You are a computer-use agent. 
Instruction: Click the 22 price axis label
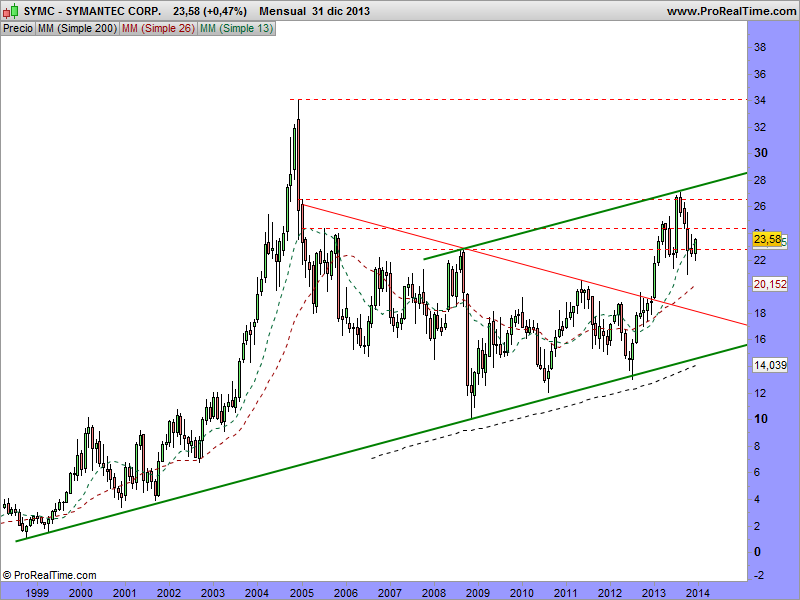(x=760, y=260)
